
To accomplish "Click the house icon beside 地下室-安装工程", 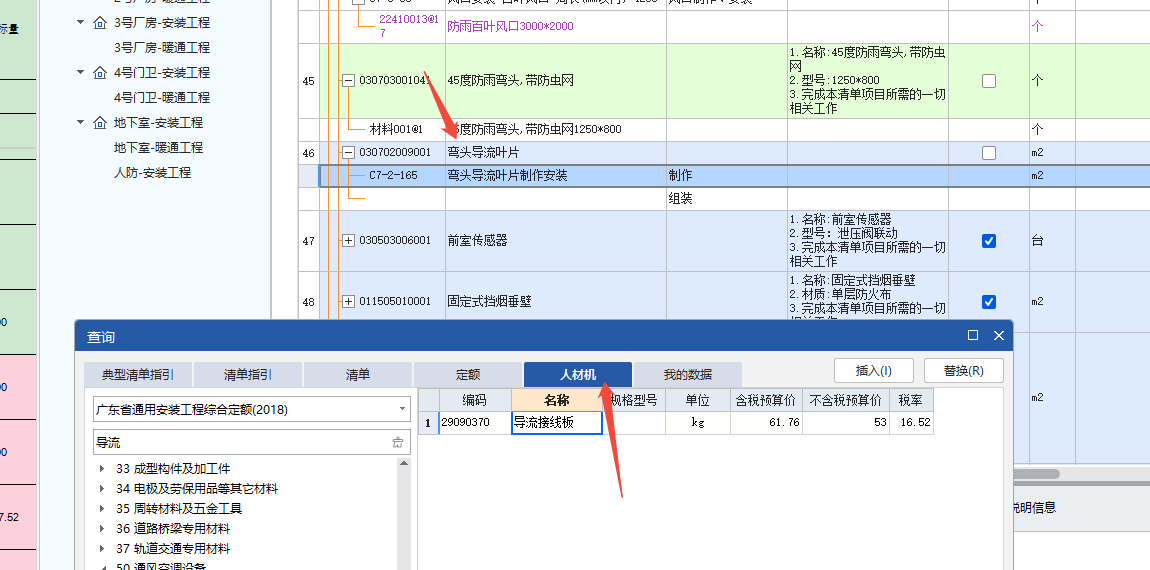I will pyautogui.click(x=100, y=123).
